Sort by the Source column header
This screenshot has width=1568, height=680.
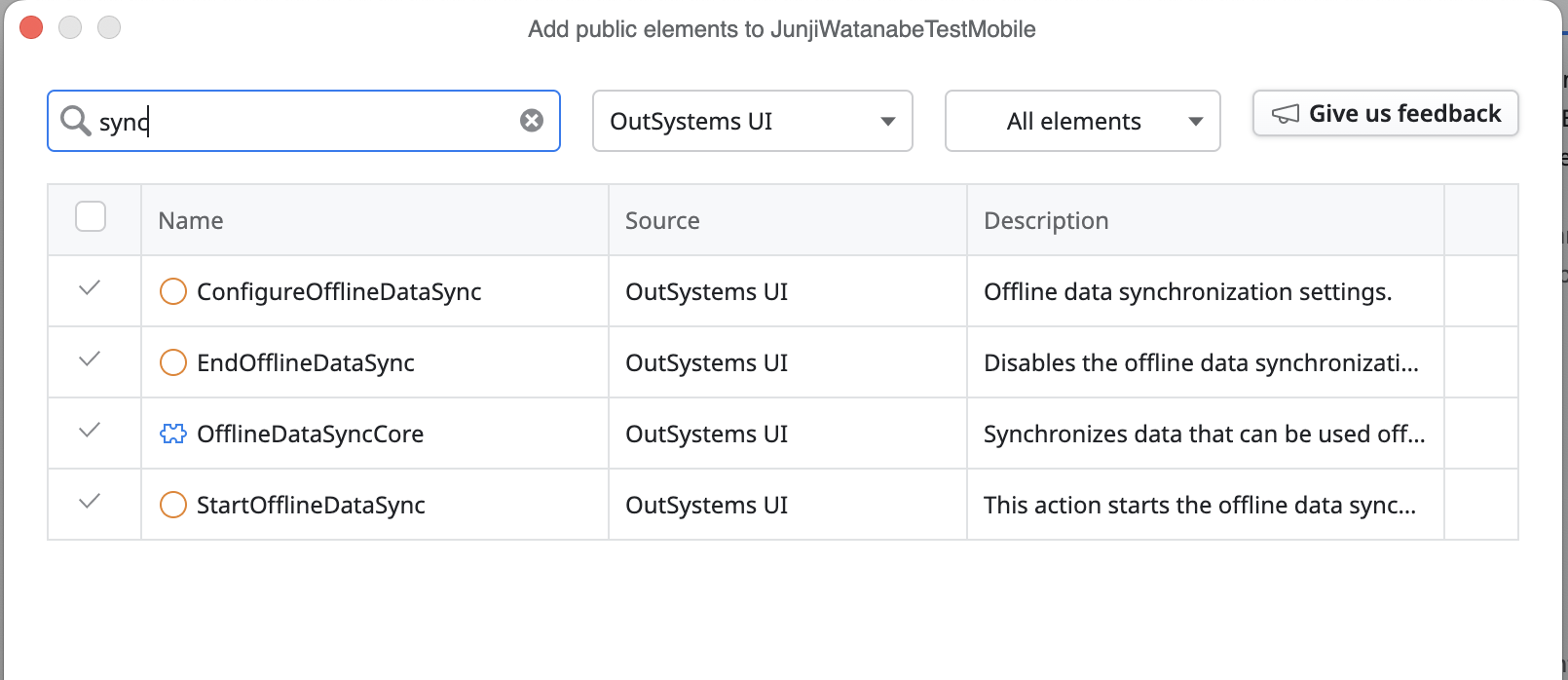[x=662, y=221]
